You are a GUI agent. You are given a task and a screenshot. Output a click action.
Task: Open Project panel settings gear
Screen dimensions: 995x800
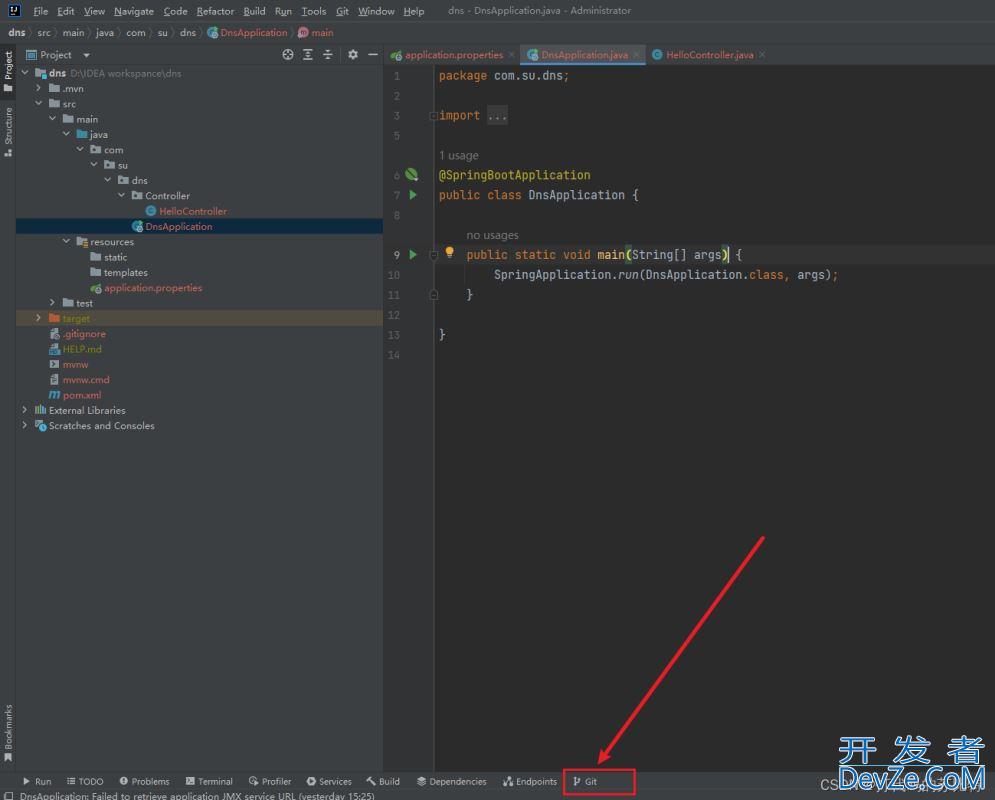tap(353, 55)
